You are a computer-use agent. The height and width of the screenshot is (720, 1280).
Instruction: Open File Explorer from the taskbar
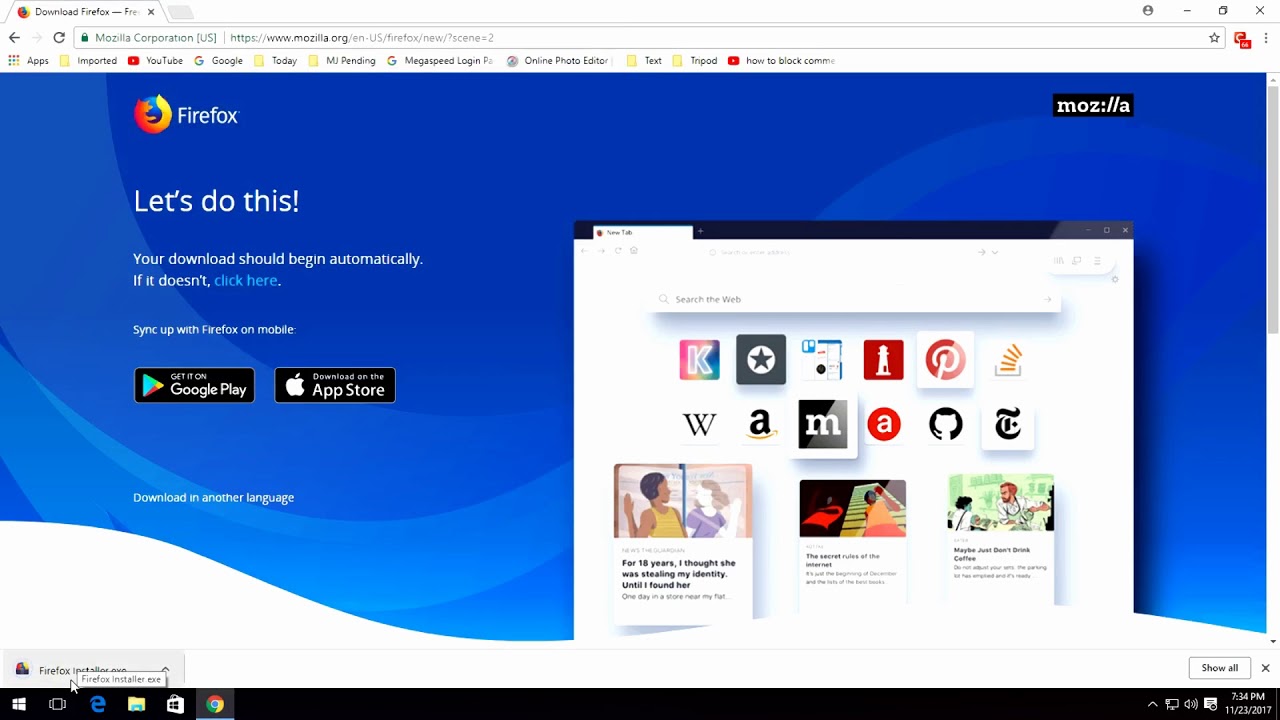pyautogui.click(x=136, y=705)
